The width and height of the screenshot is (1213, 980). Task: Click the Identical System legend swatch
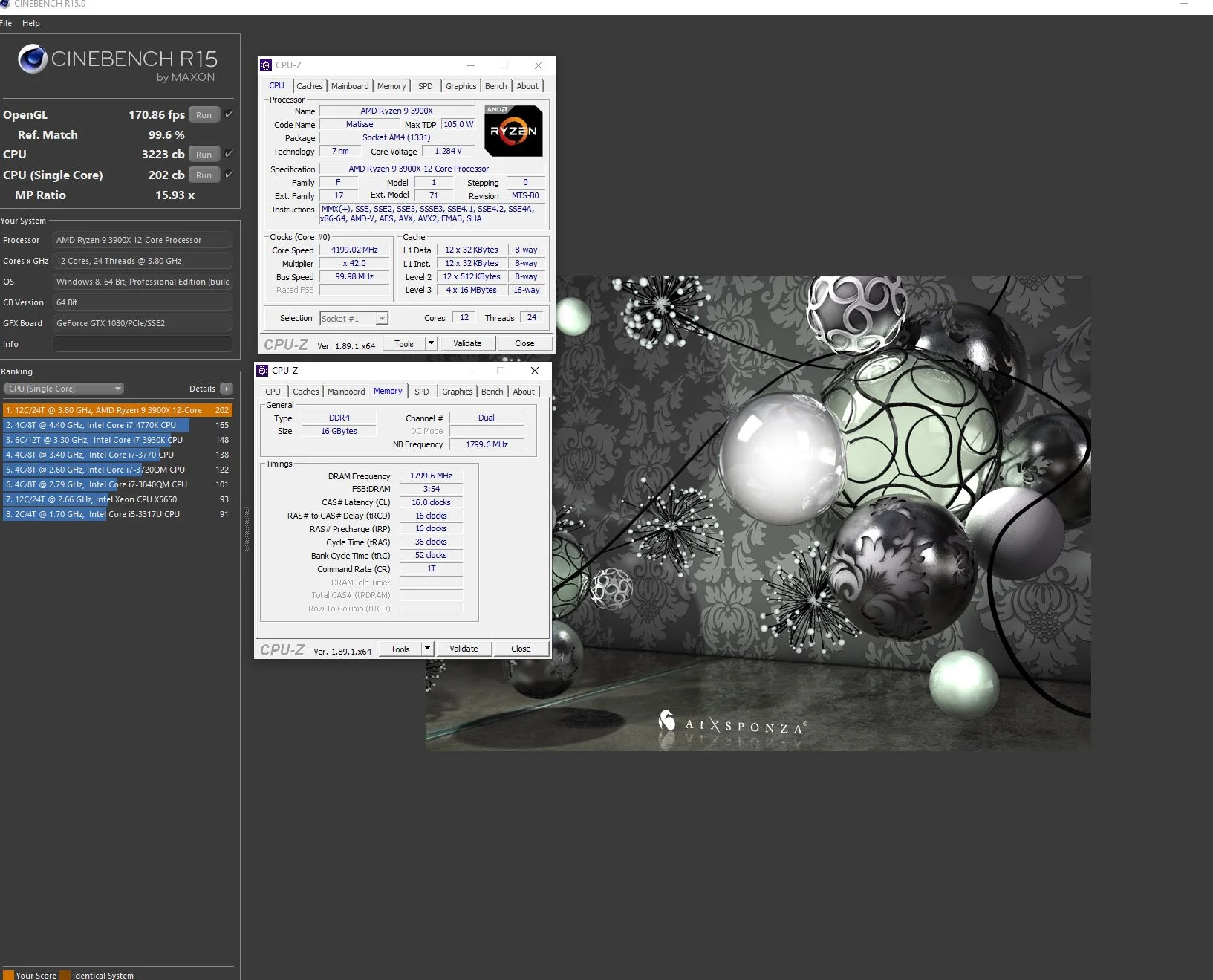(65, 975)
